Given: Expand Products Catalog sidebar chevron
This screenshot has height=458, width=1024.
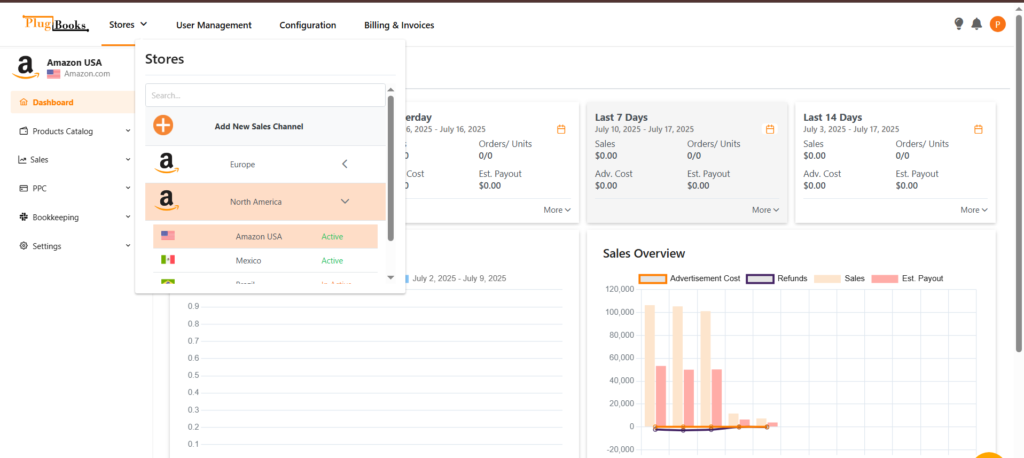Looking at the screenshot, I should [128, 131].
